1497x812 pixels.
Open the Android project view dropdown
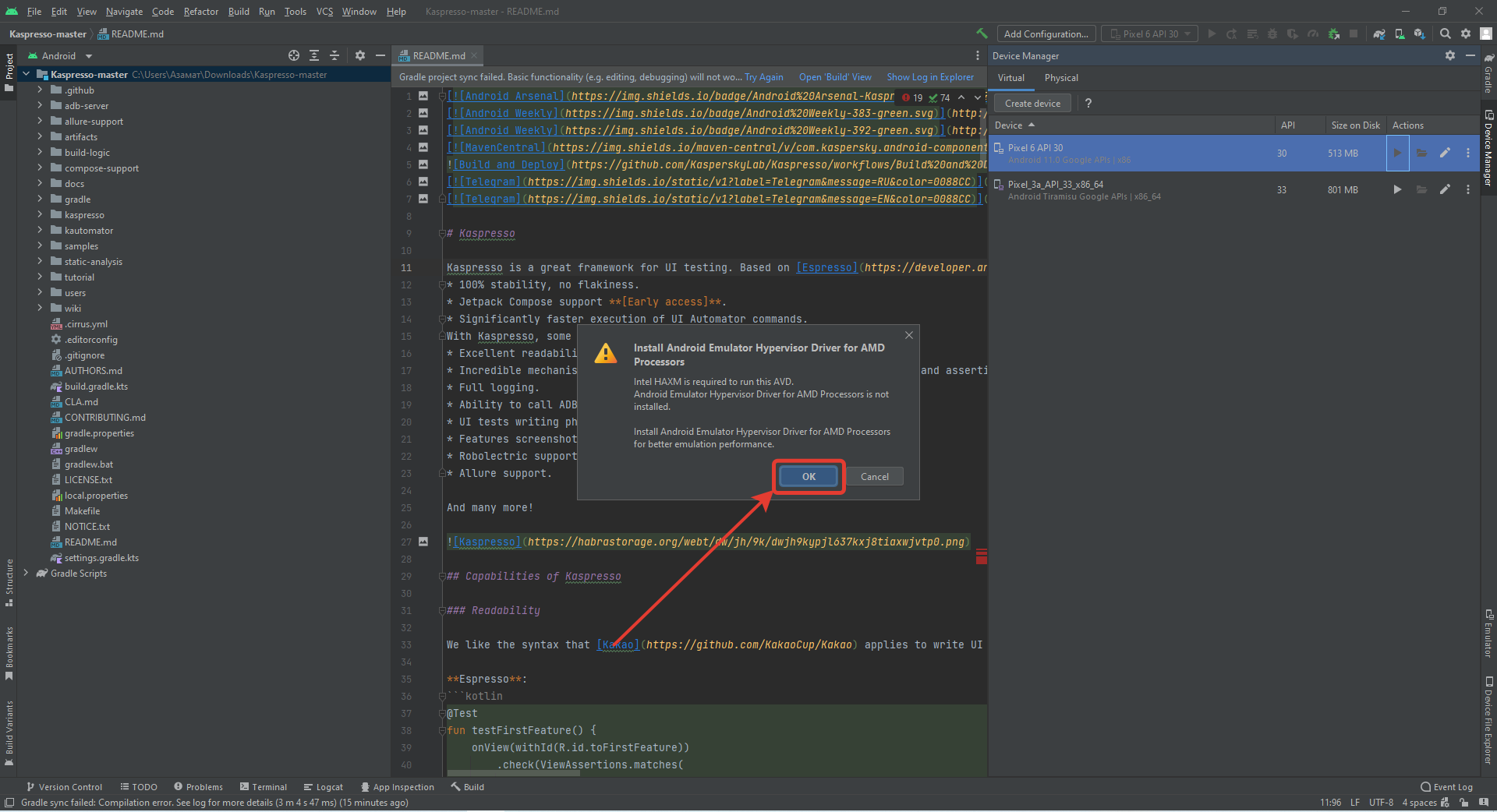tap(60, 55)
